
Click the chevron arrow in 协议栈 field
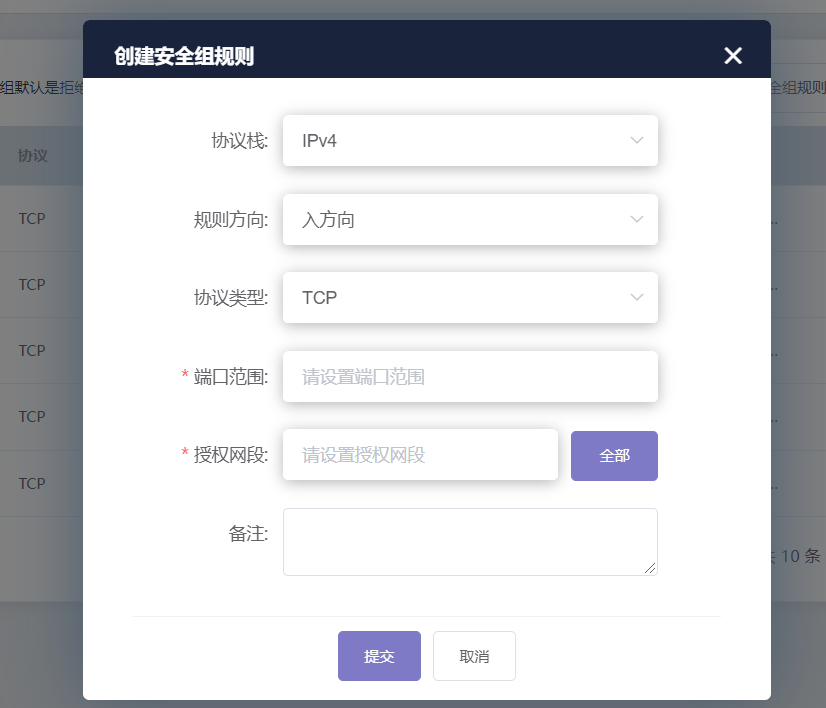coord(637,141)
